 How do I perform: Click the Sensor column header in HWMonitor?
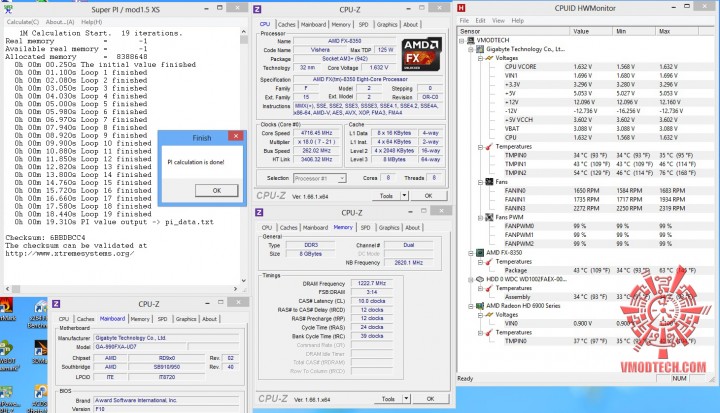click(x=514, y=31)
